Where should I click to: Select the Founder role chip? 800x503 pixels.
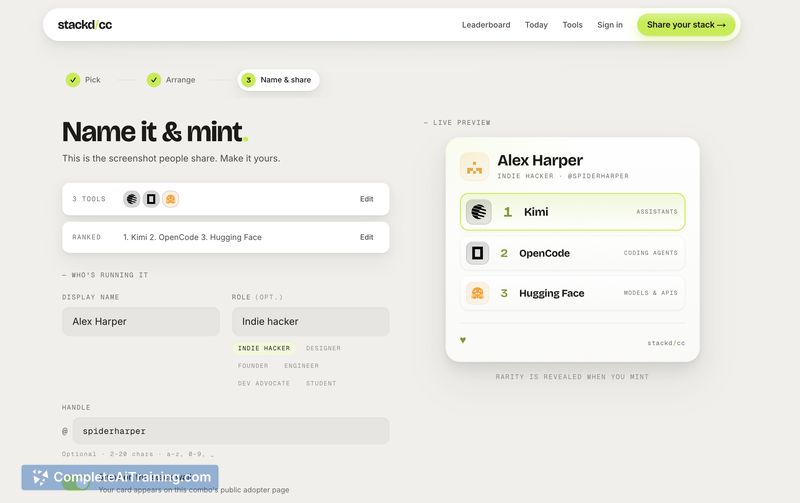click(x=253, y=366)
